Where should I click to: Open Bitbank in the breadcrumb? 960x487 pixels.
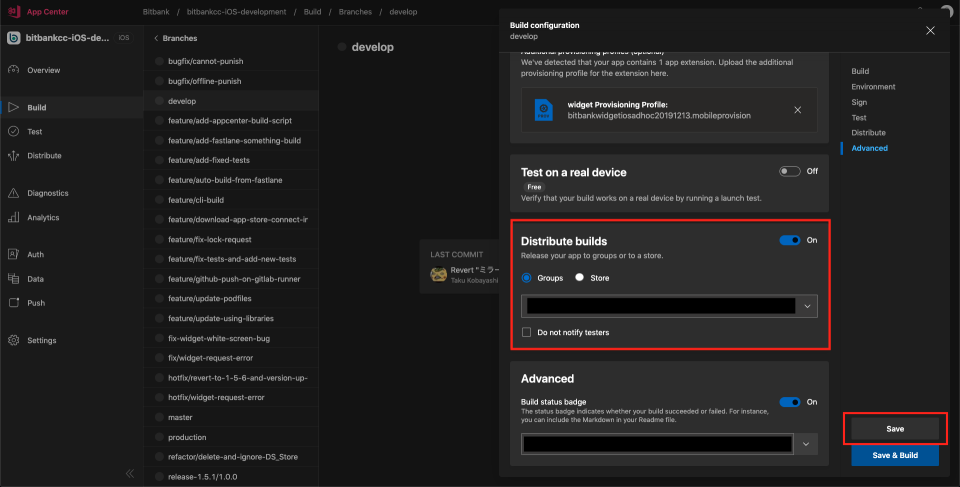tap(156, 12)
